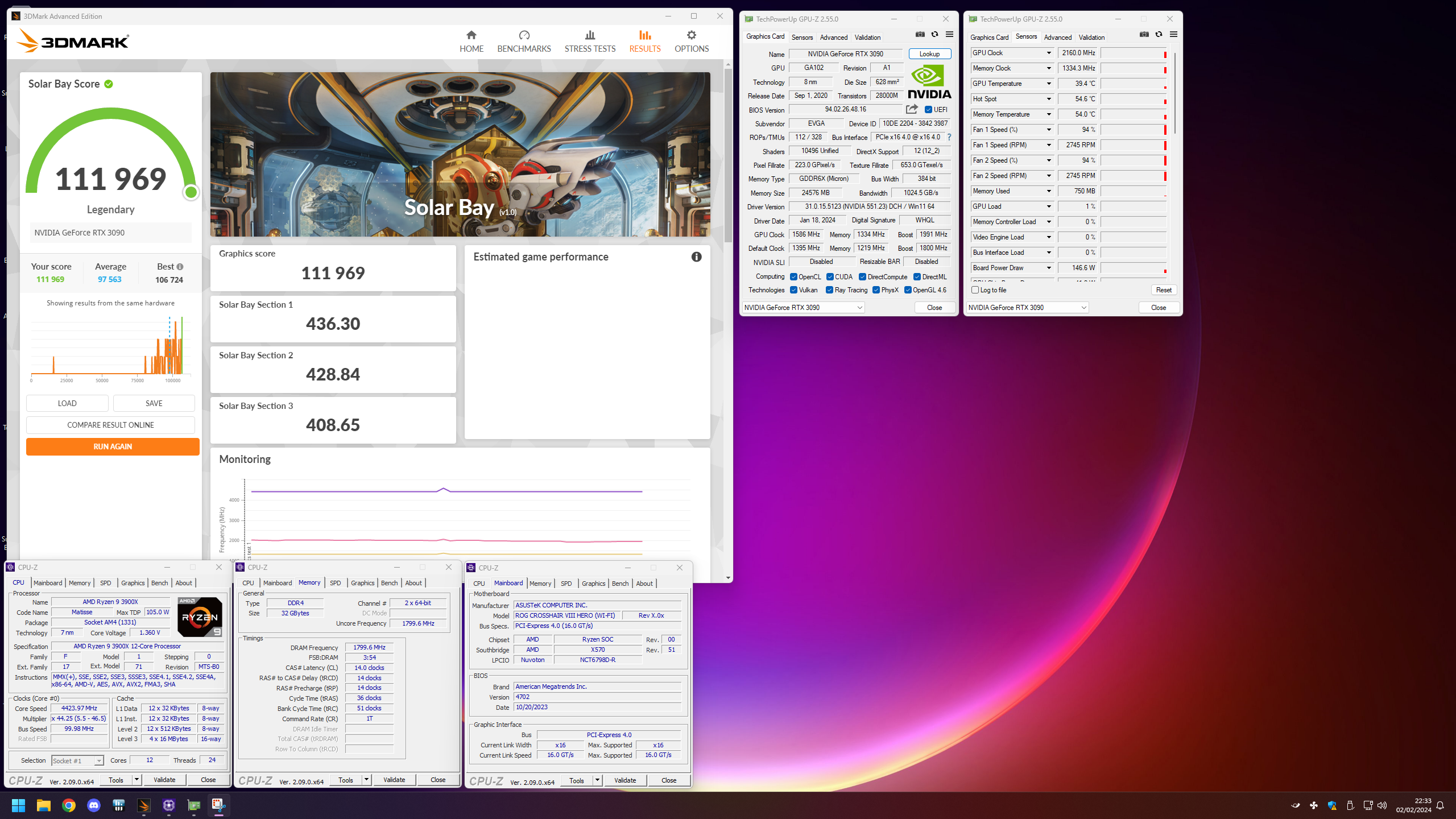Open GPU selector in GPU-Z Sensors window

coord(1027,308)
